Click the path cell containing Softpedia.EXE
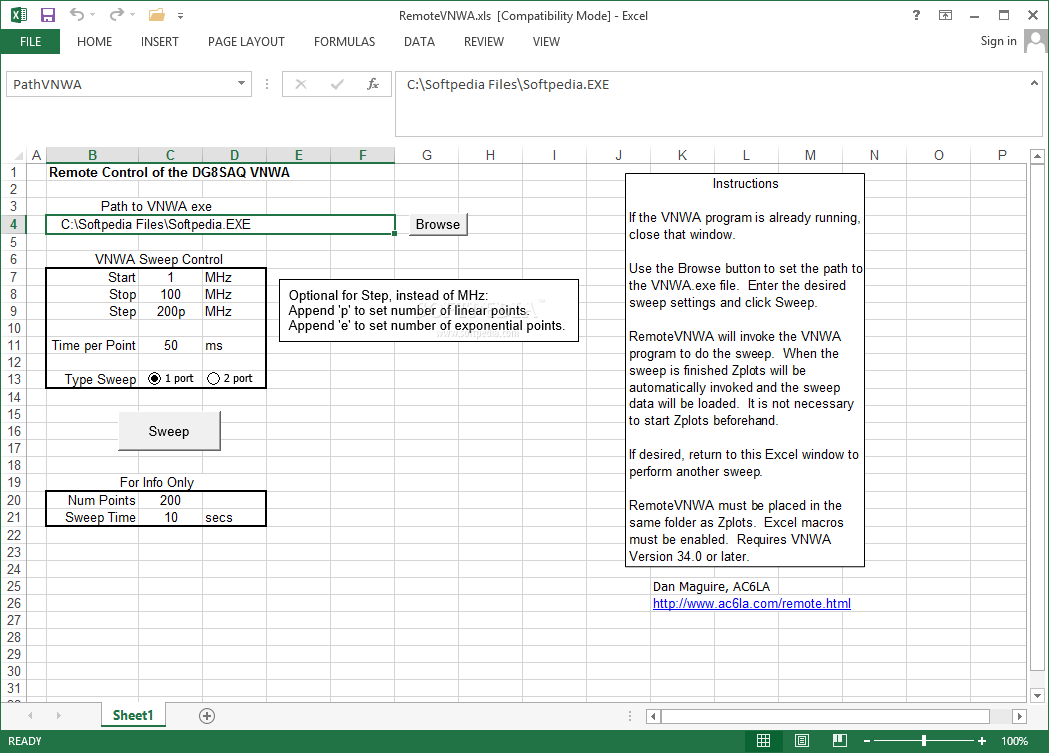This screenshot has height=753, width=1049. pos(220,225)
